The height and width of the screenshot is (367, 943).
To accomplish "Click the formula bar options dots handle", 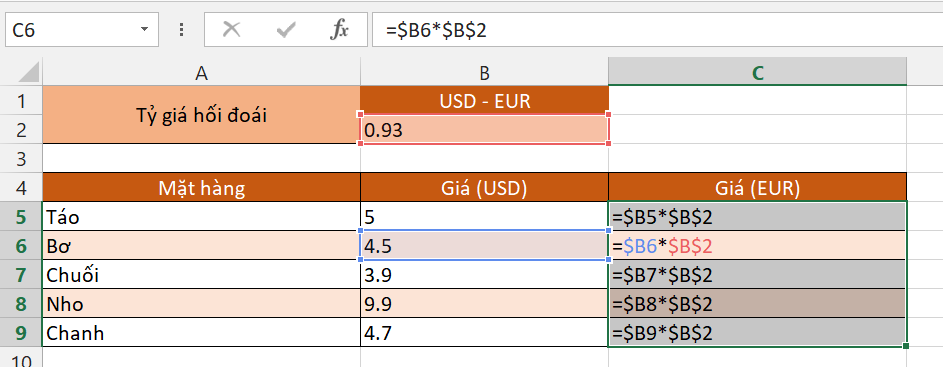I will point(182,29).
